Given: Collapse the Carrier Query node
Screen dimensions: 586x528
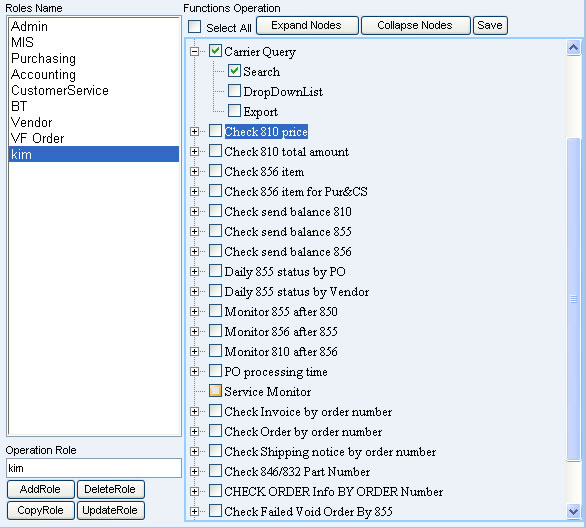Looking at the screenshot, I should (194, 51).
